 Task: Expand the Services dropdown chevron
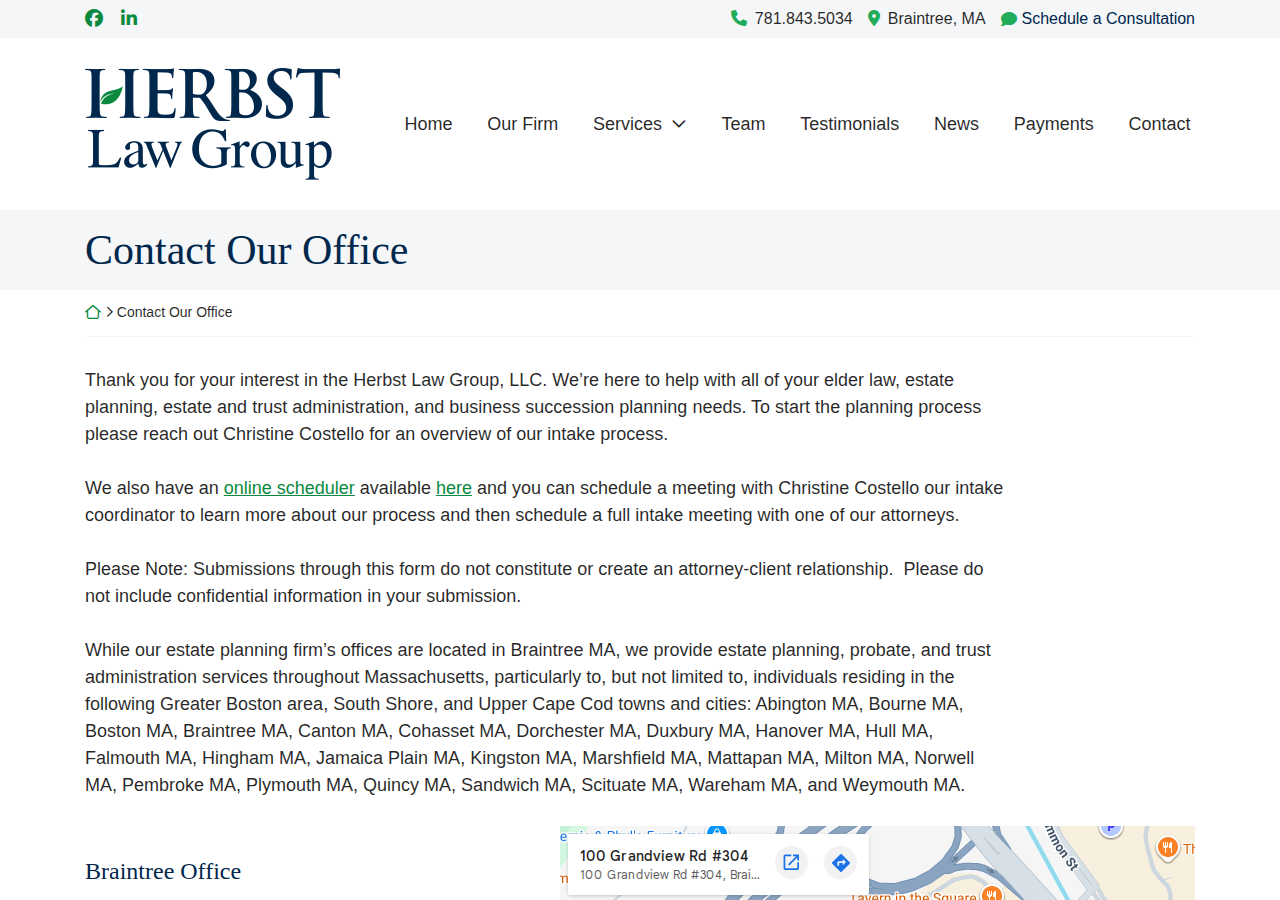pyautogui.click(x=679, y=124)
